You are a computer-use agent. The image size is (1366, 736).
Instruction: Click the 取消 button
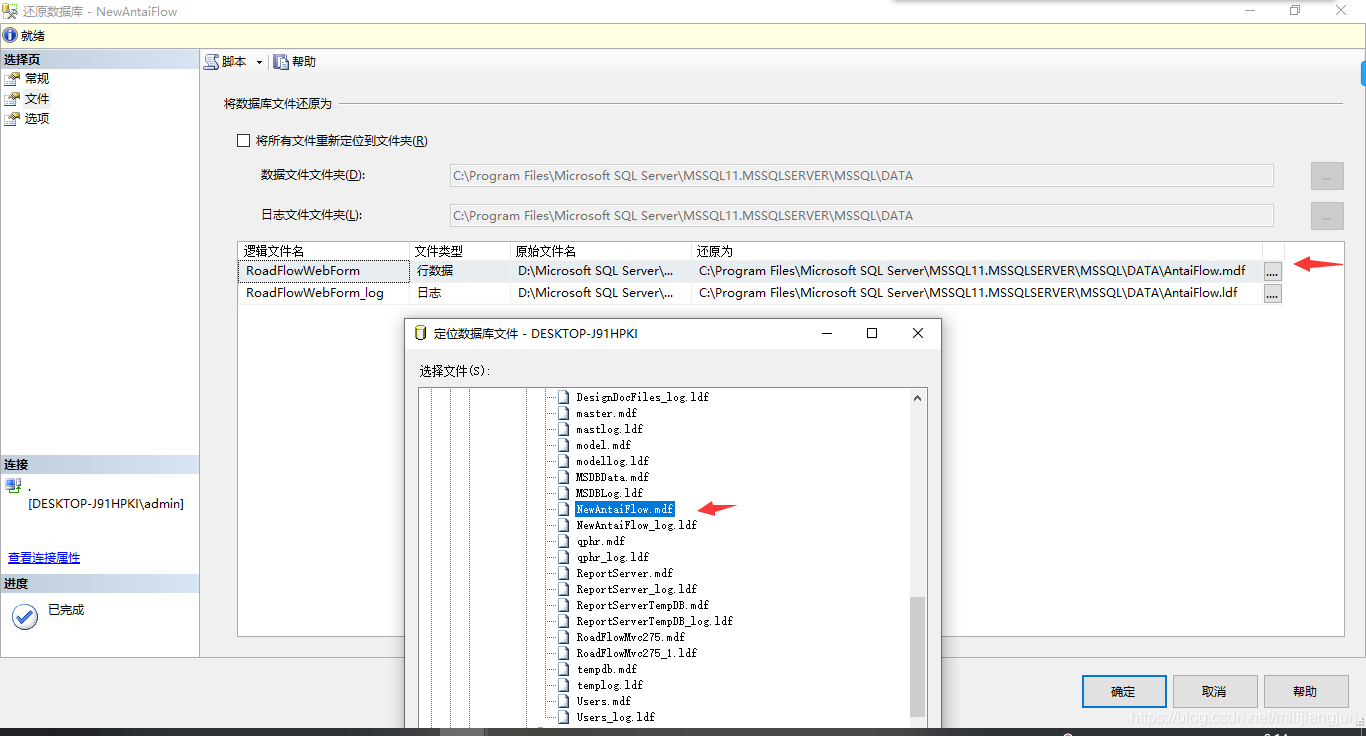click(x=1214, y=690)
